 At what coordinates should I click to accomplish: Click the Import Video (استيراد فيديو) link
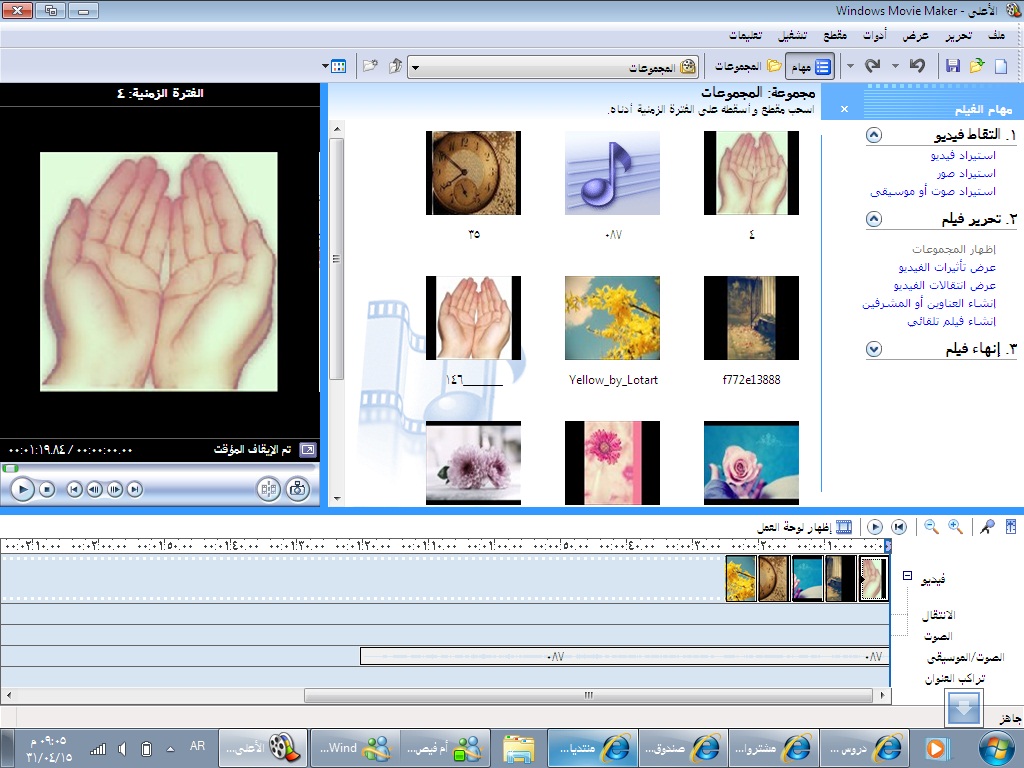click(x=962, y=155)
